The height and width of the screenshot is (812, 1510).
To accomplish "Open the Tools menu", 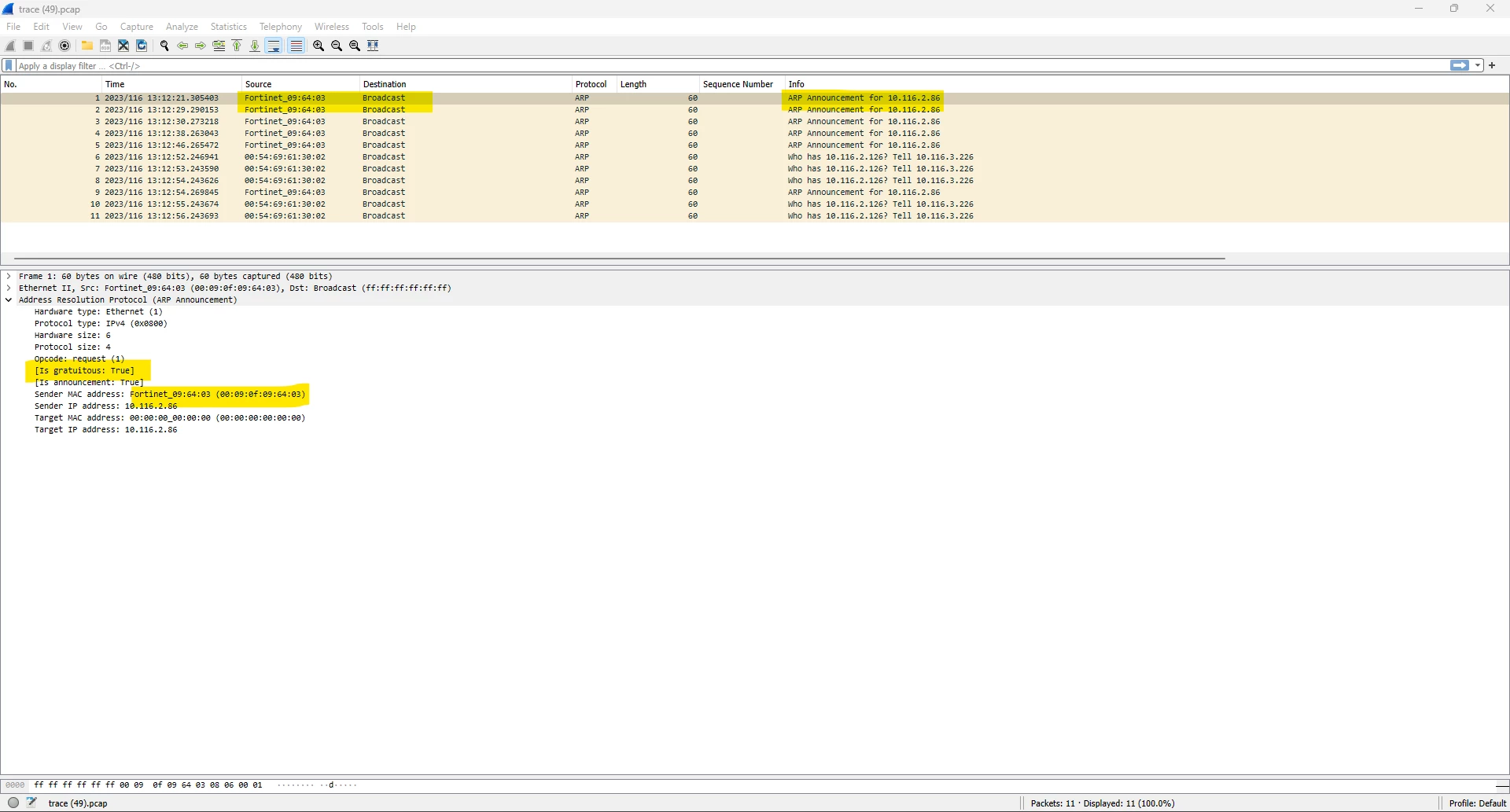I will point(373,26).
